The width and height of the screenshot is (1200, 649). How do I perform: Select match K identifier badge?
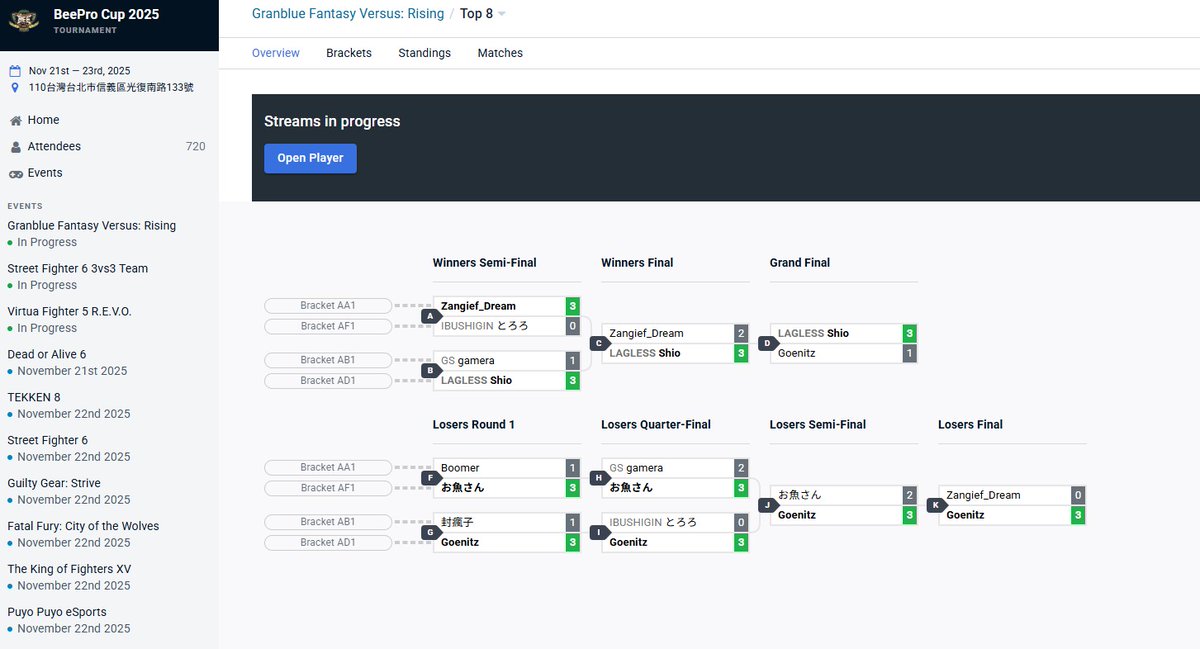(936, 505)
